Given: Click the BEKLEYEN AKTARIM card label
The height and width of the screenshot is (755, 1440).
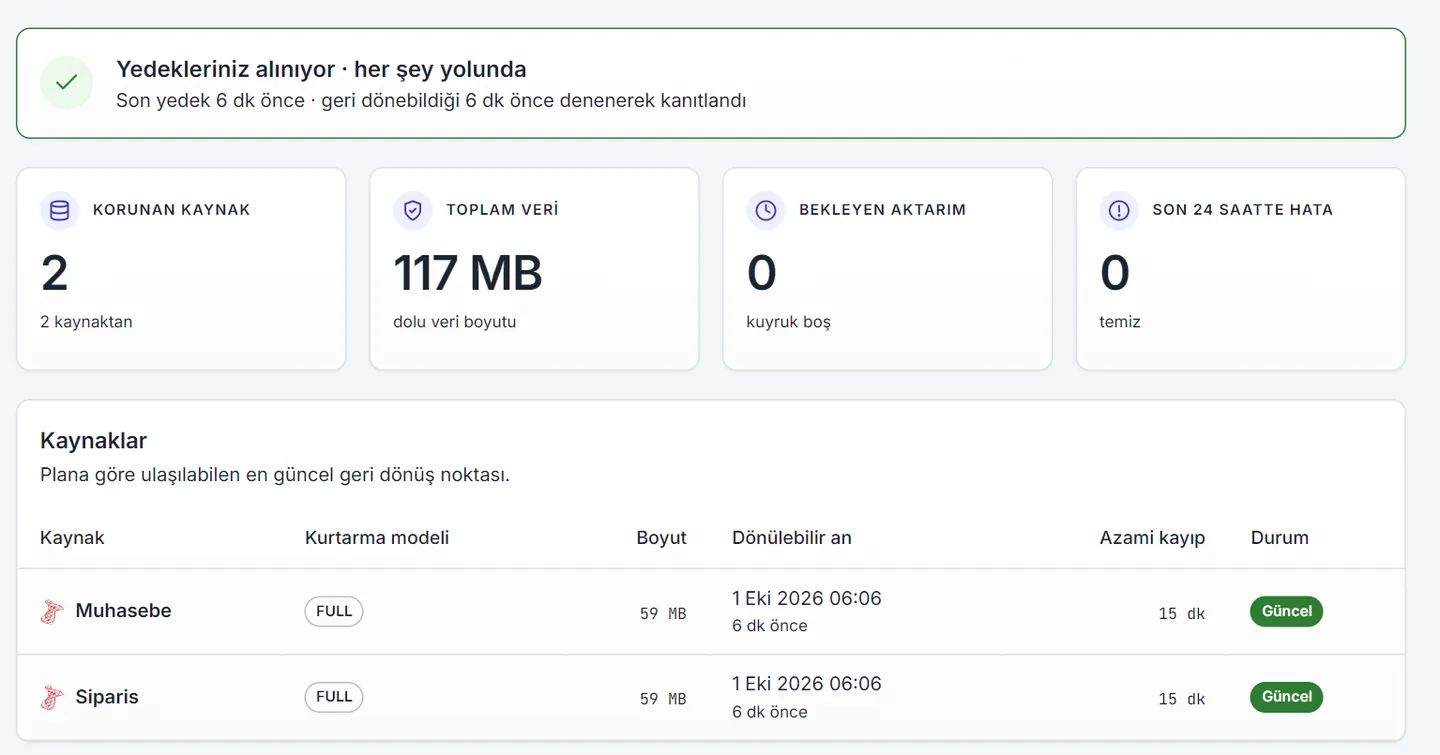Looking at the screenshot, I should pyautogui.click(x=882, y=210).
